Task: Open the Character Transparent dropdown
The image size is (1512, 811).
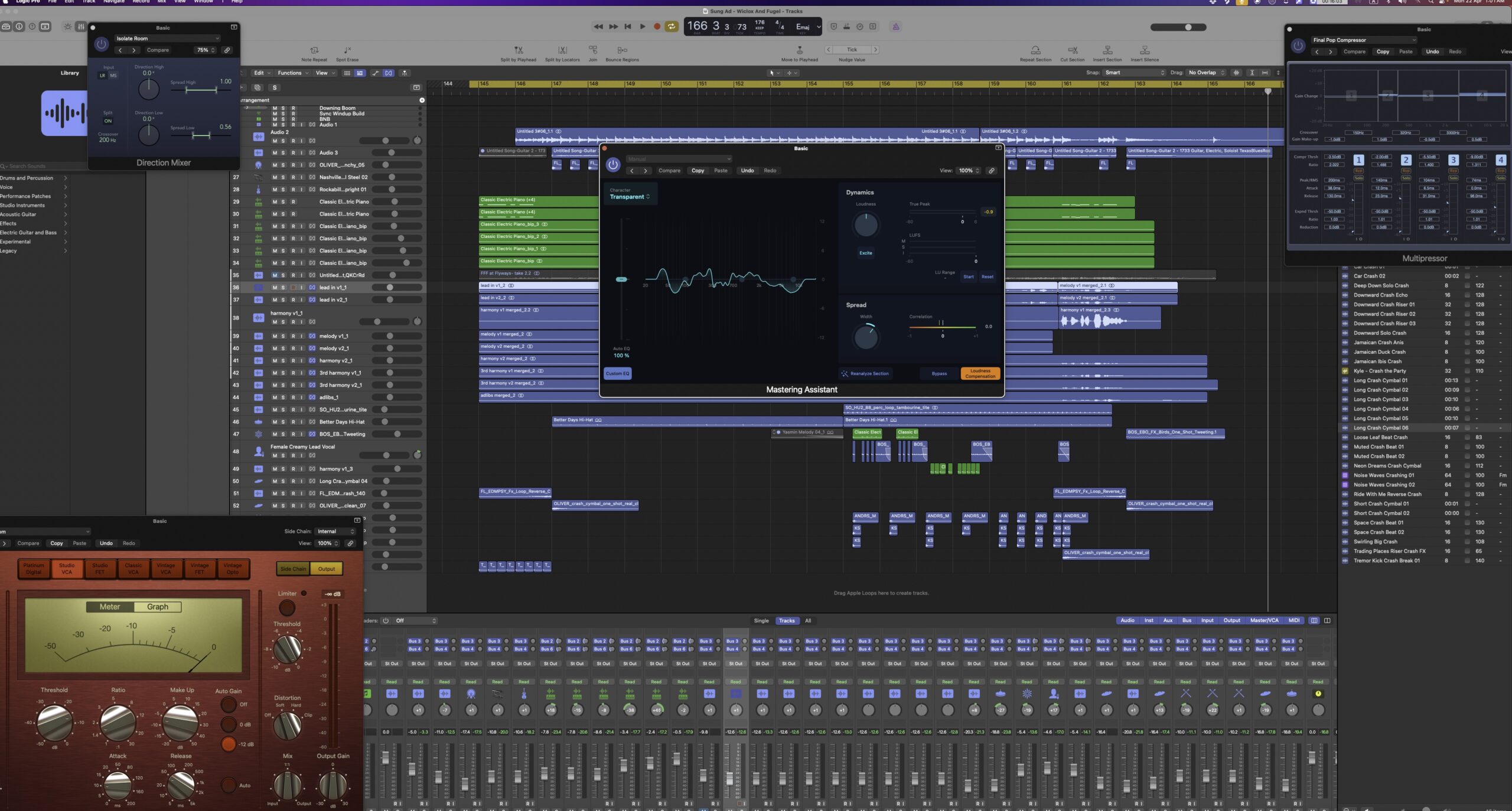Action: click(x=630, y=197)
